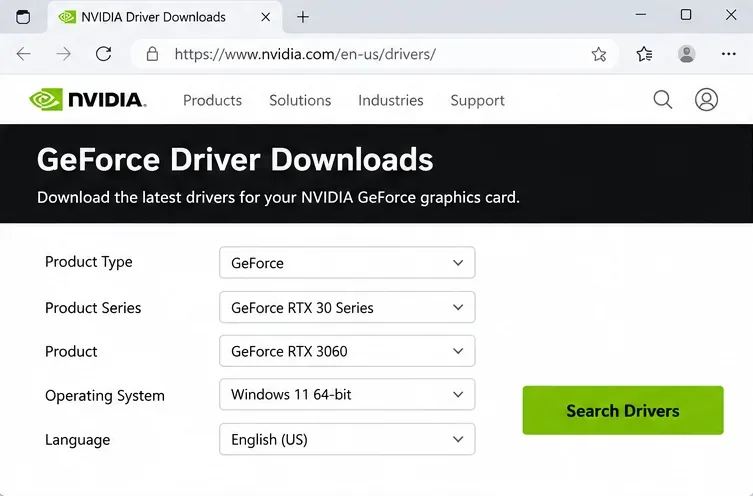Image resolution: width=753 pixels, height=496 pixels.
Task: Close the NVIDIA Driver Downloads tab
Action: 266,17
